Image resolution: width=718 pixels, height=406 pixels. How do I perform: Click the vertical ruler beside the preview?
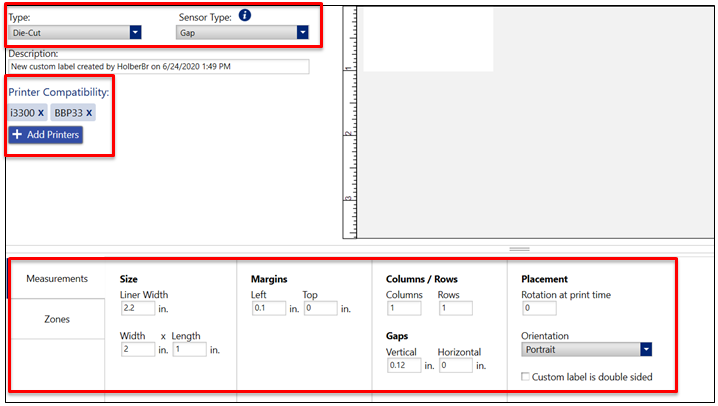click(350, 122)
